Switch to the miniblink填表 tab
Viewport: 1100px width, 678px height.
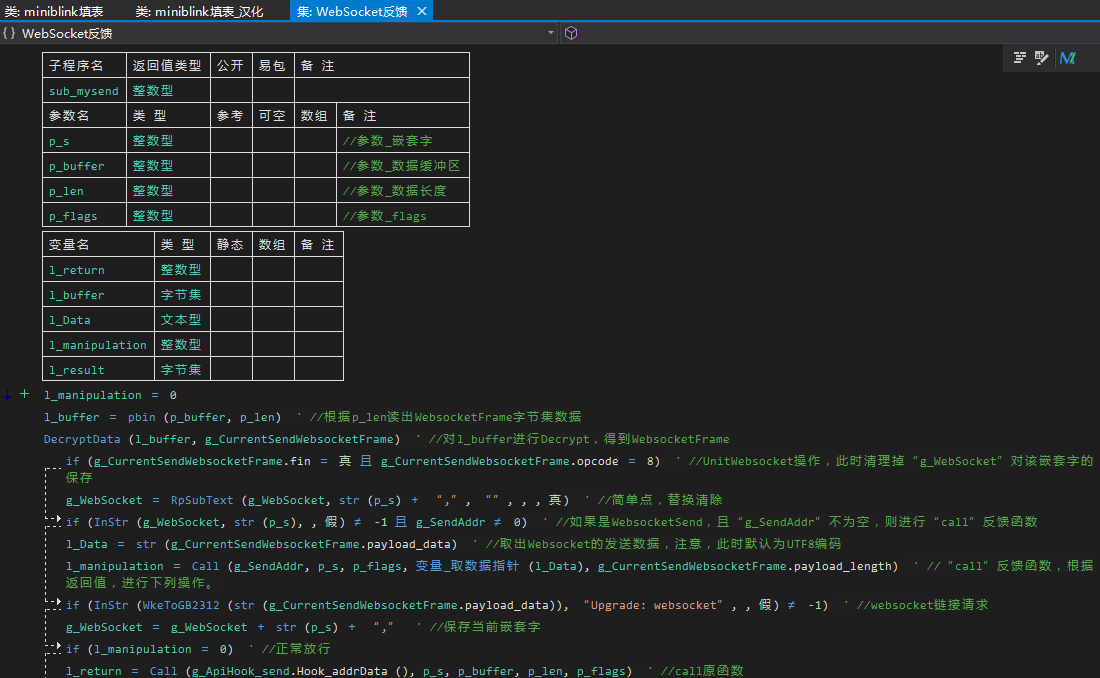click(55, 11)
